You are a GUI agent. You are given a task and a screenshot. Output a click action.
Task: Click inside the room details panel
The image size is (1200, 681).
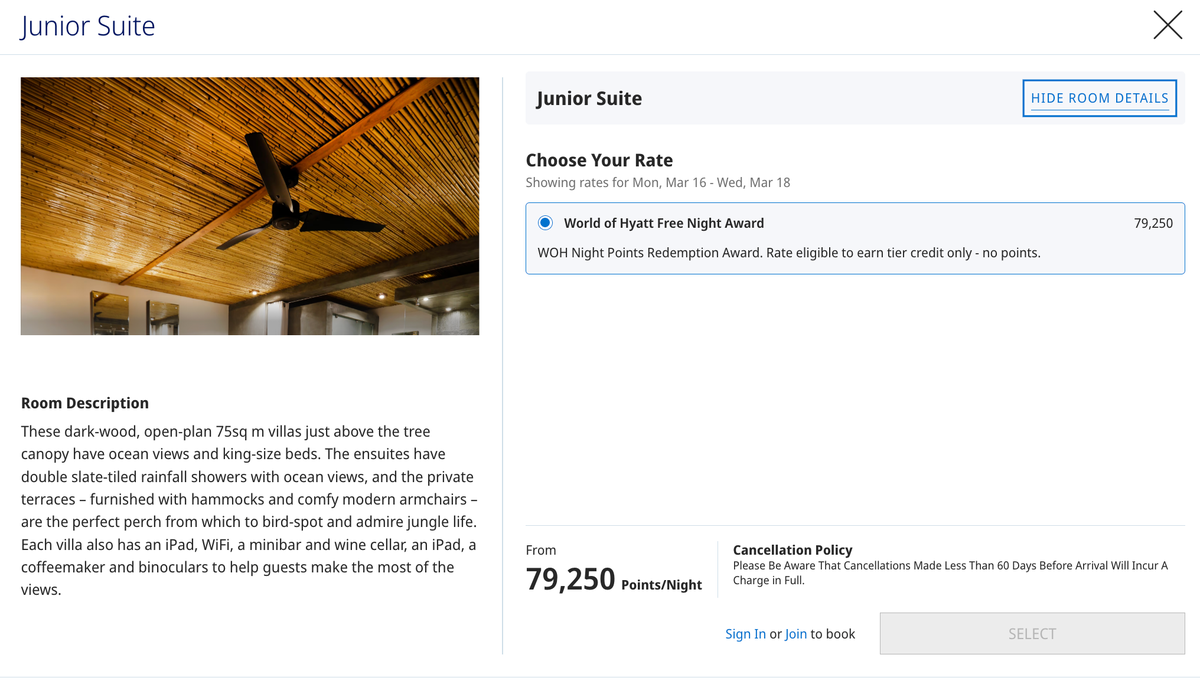click(850, 400)
